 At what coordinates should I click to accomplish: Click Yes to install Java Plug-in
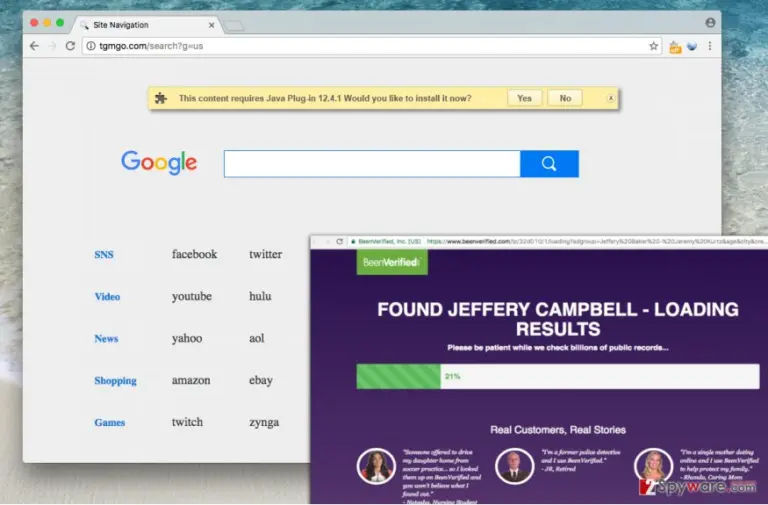coord(524,98)
